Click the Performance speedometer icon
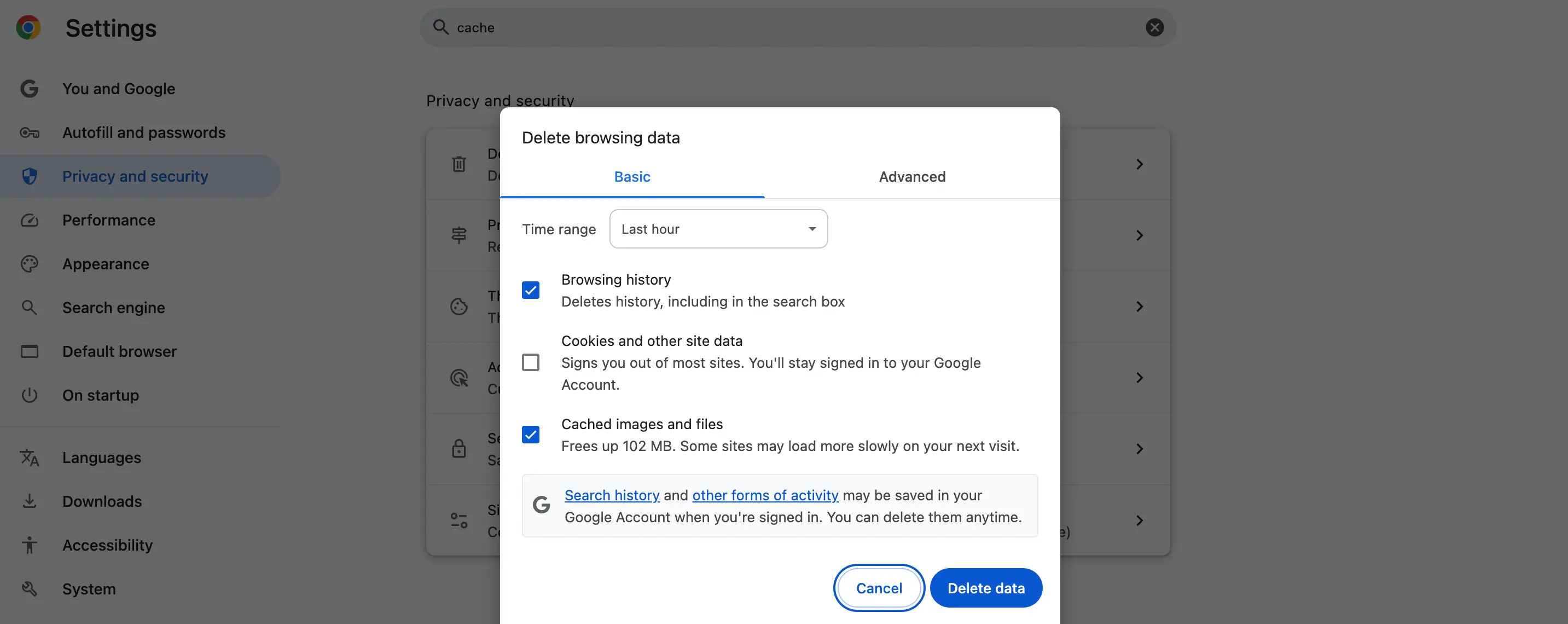 pyautogui.click(x=29, y=220)
